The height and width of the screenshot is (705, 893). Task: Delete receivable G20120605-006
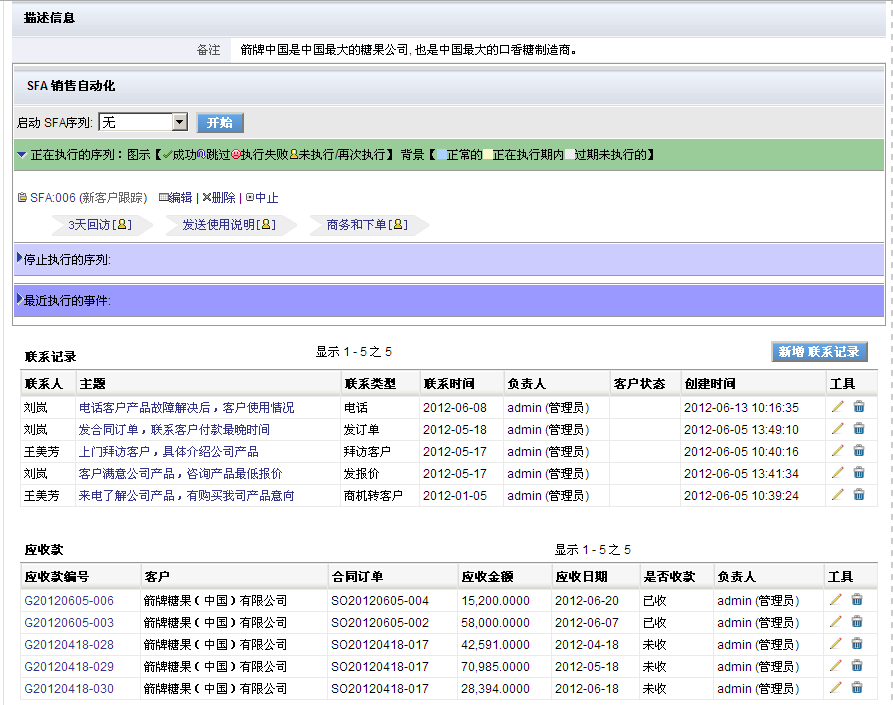(857, 600)
